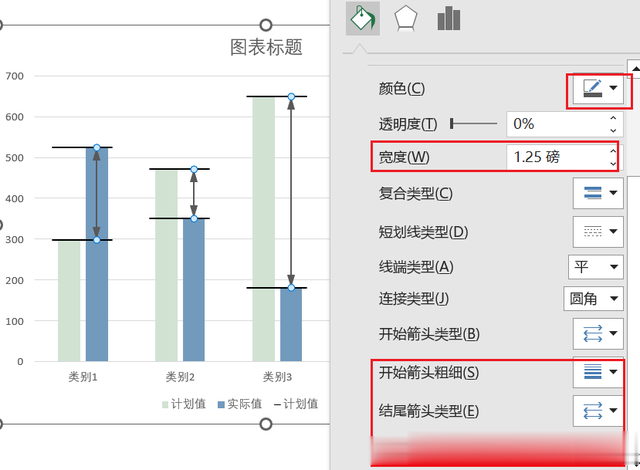
Task: Switch to the Effects pentagon tab
Action: click(405, 18)
